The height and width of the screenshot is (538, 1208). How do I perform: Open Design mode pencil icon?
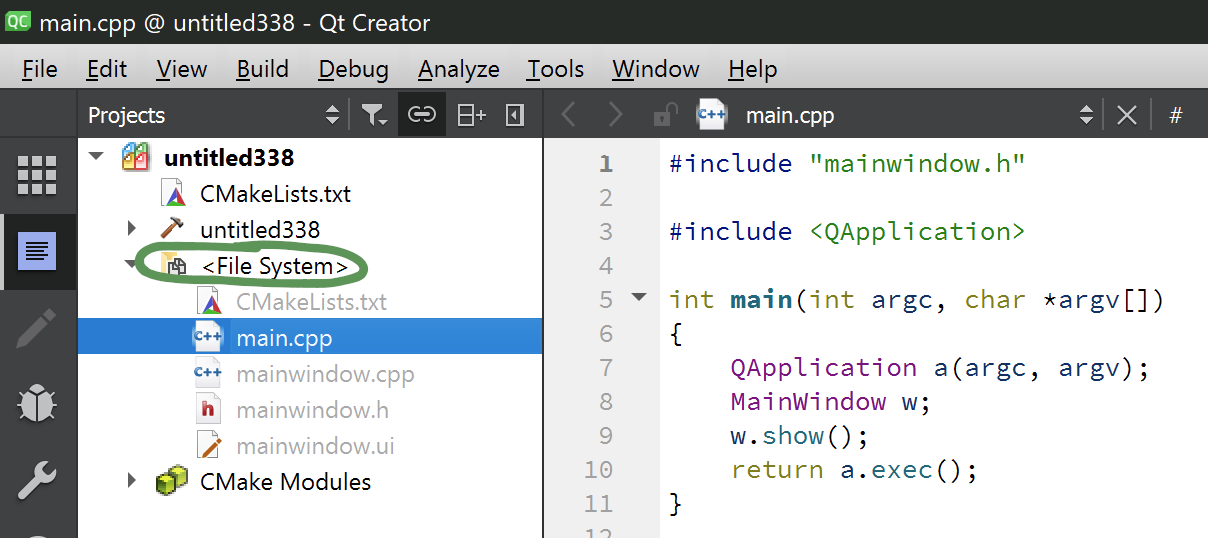pos(37,328)
